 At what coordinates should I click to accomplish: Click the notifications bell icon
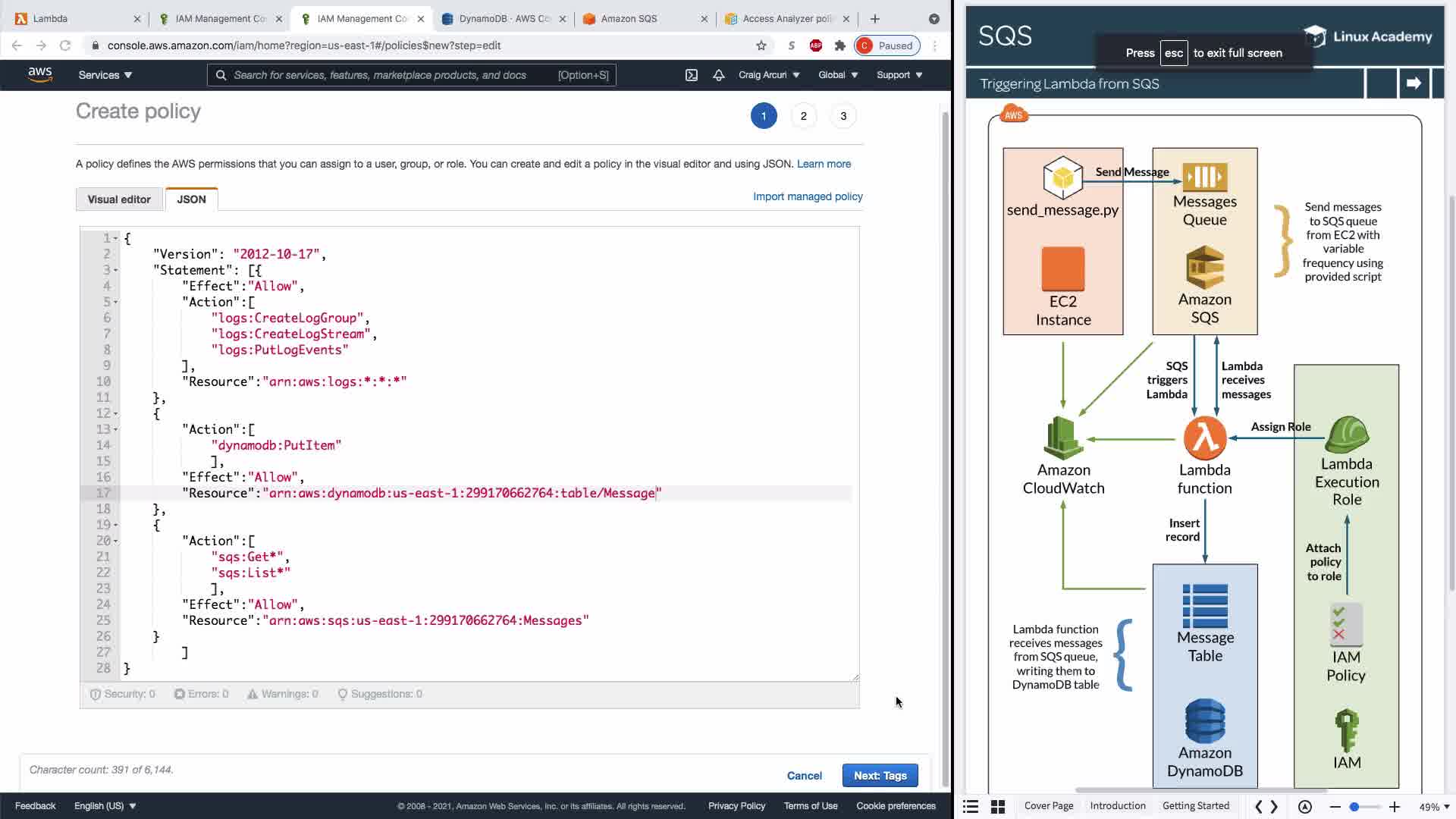pos(718,75)
